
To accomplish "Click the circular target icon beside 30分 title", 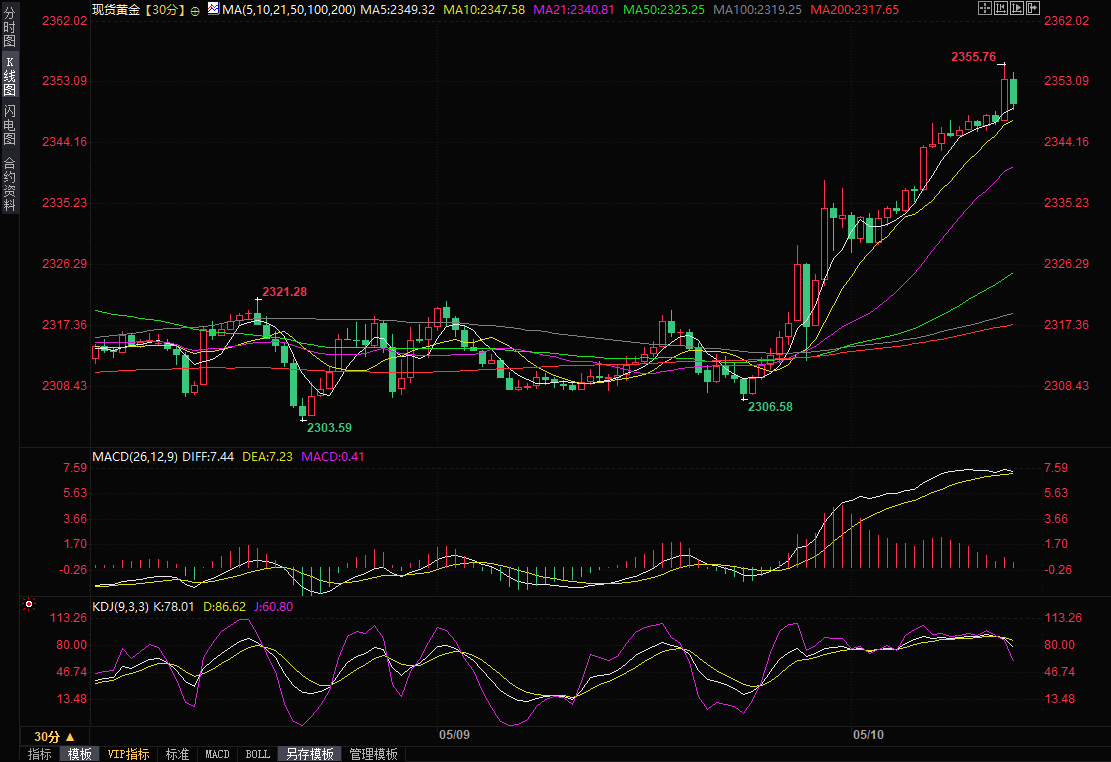I will click(195, 10).
